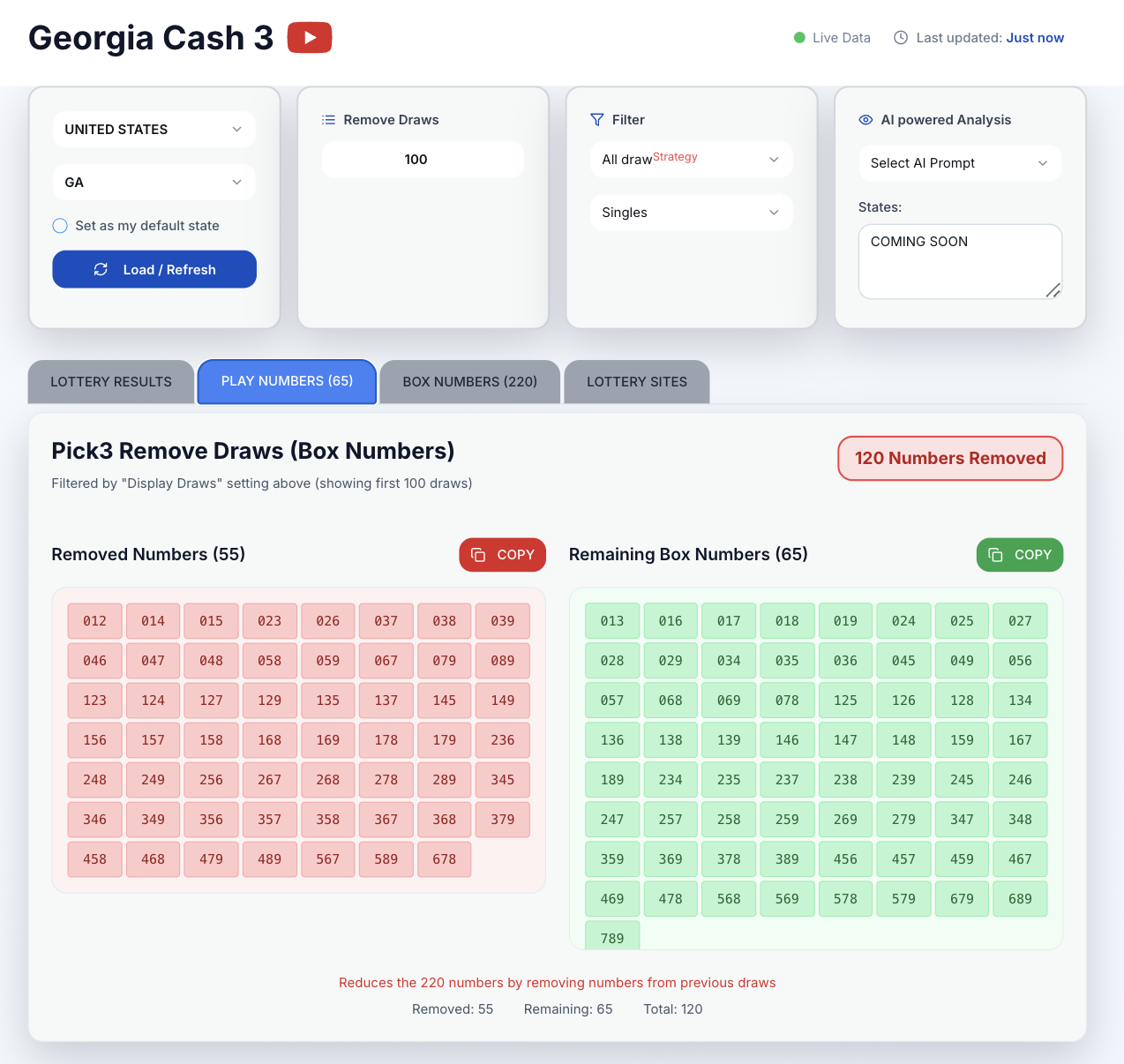Click the Filter funnel icon
Screen dimensions: 1124x1064
point(597,120)
